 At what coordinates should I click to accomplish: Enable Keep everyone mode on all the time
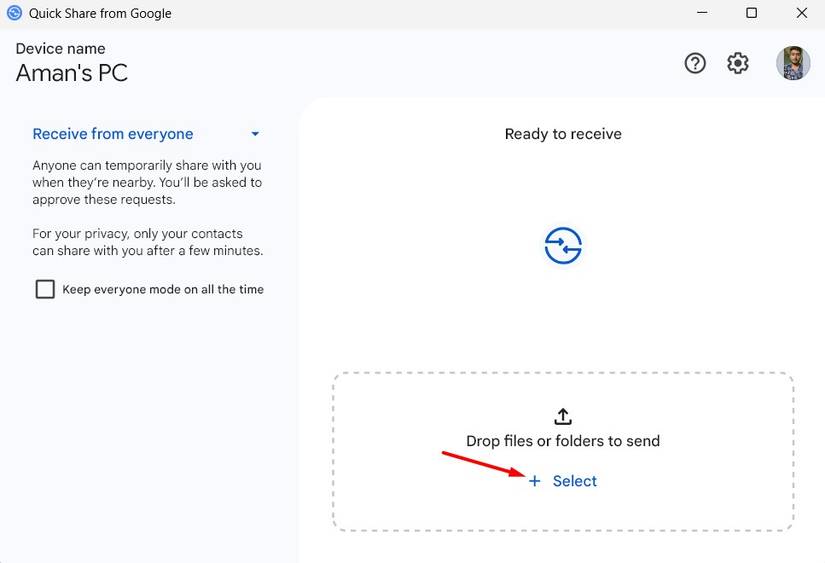point(45,289)
